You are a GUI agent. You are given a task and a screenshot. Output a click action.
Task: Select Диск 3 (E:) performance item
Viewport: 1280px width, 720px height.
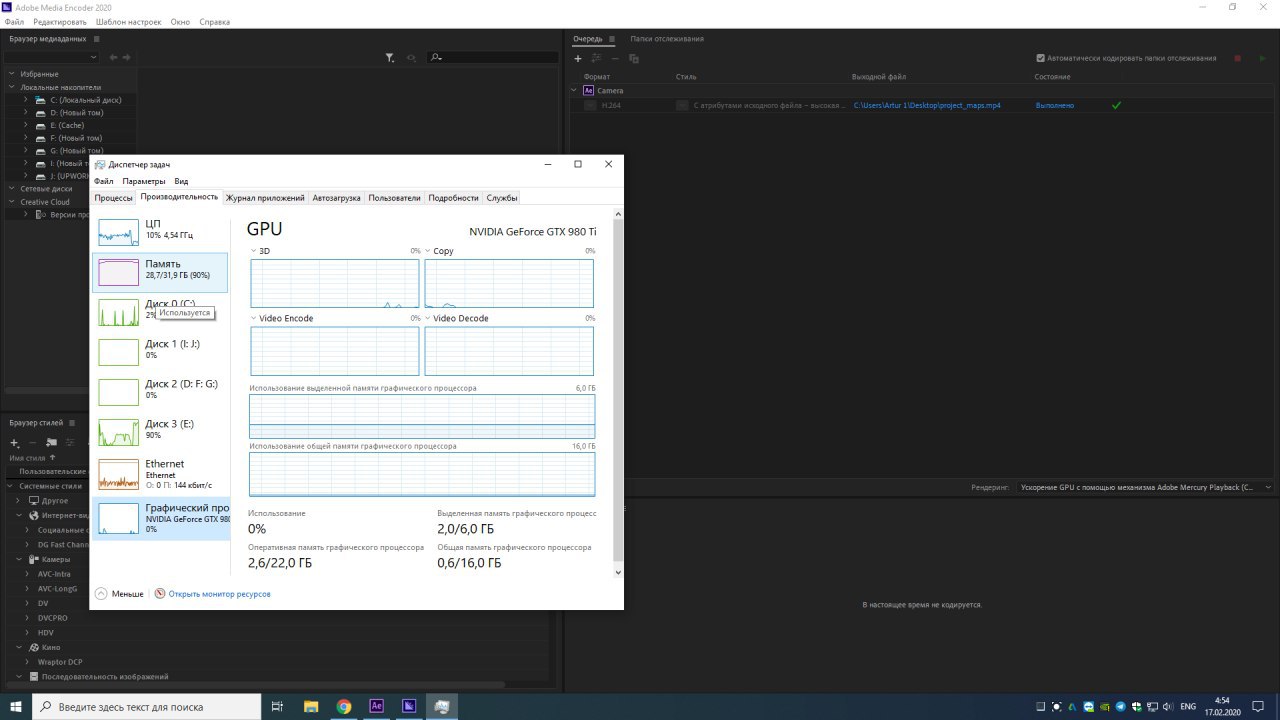(x=160, y=432)
